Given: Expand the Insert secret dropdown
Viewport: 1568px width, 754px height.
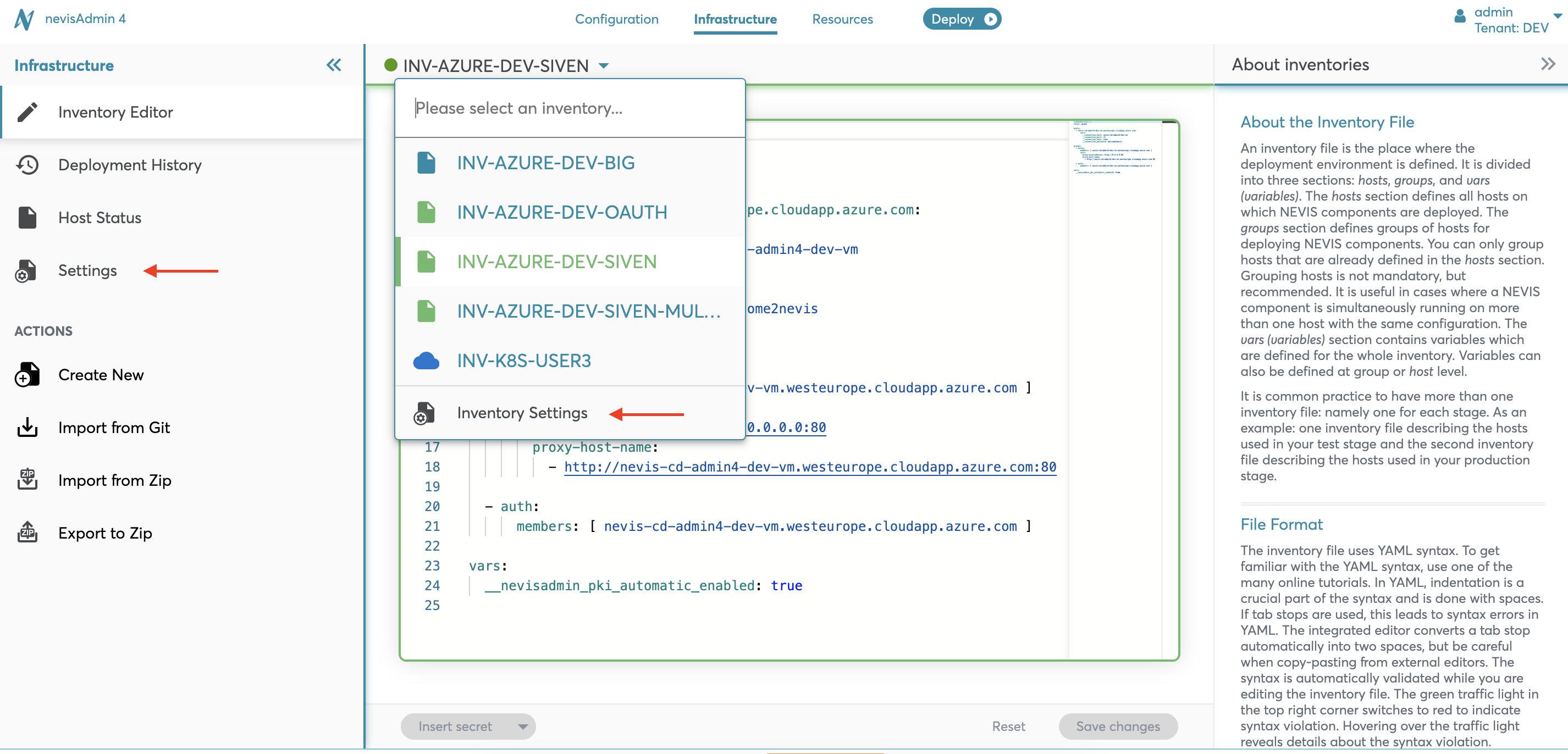Looking at the screenshot, I should (x=522, y=727).
